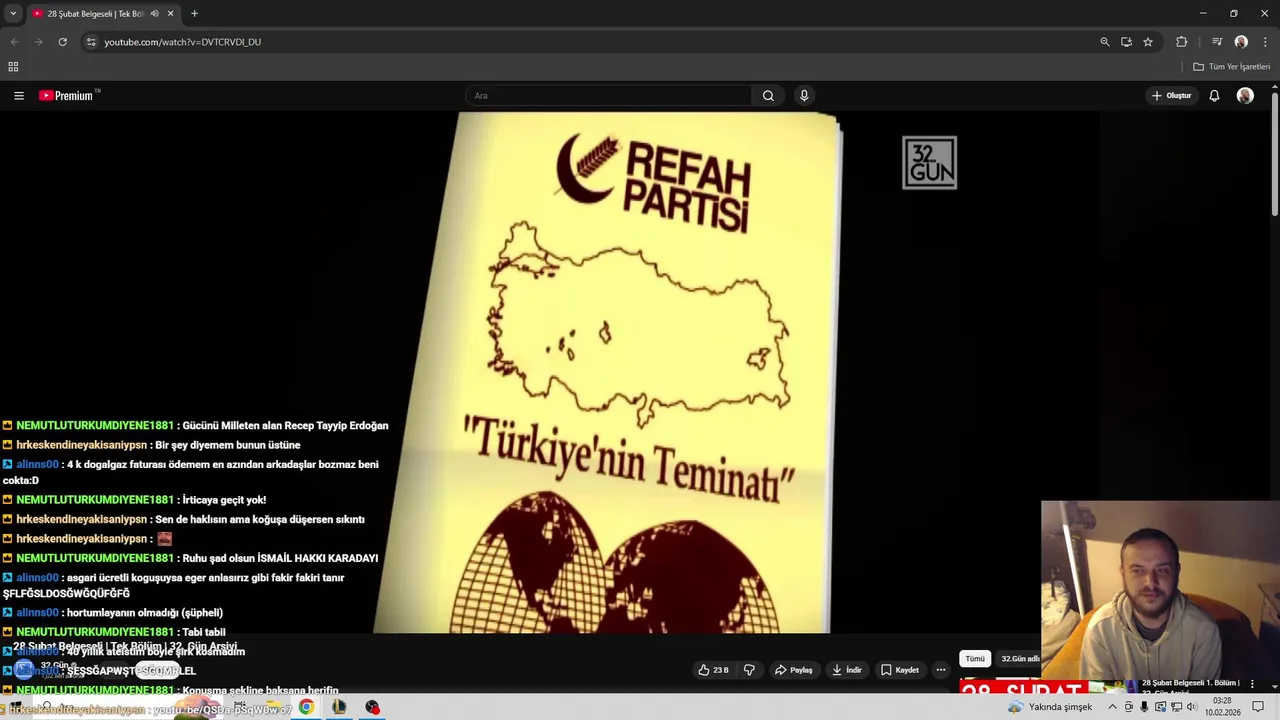Viewport: 1280px width, 720px height.
Task: Open the YouTube hamburger guide menu
Action: (19, 96)
